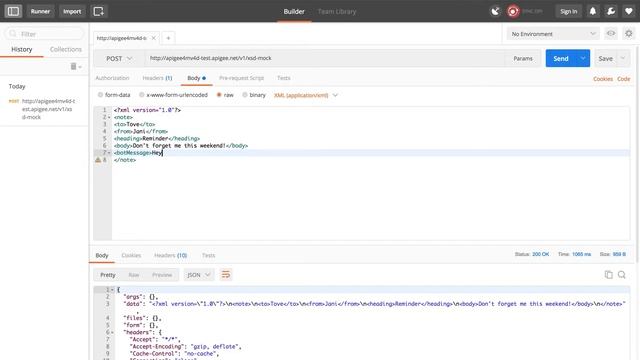Click the environment quick-look eye icon
This screenshot has height=360, width=640.
coord(611,33)
